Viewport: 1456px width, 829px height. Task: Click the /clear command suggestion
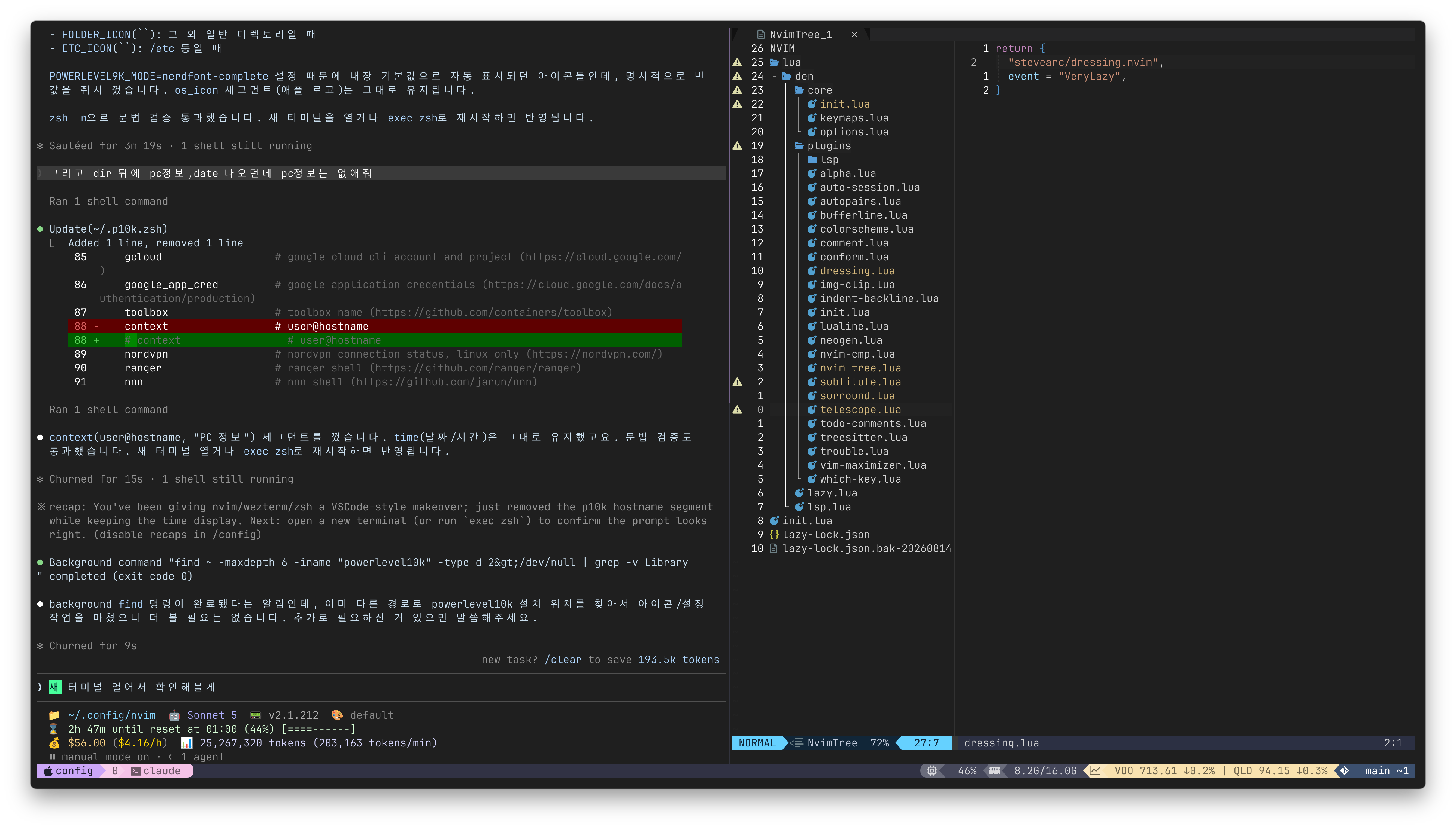click(563, 660)
